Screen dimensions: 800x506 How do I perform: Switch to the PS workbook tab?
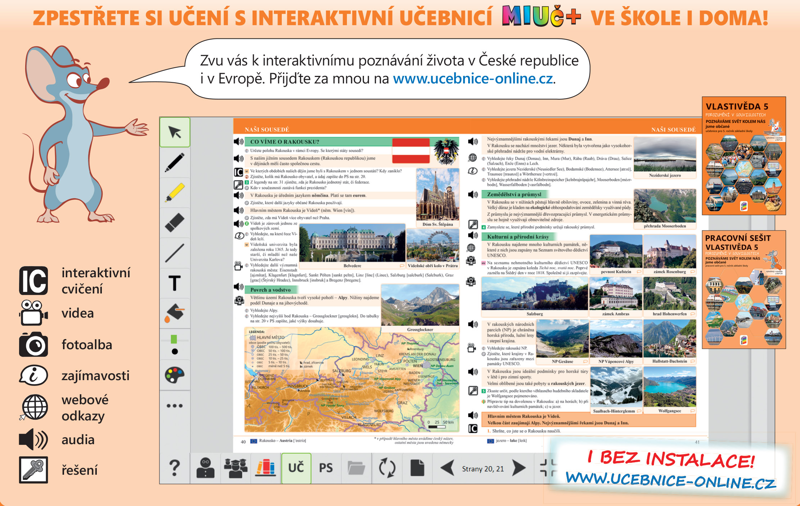tap(326, 468)
